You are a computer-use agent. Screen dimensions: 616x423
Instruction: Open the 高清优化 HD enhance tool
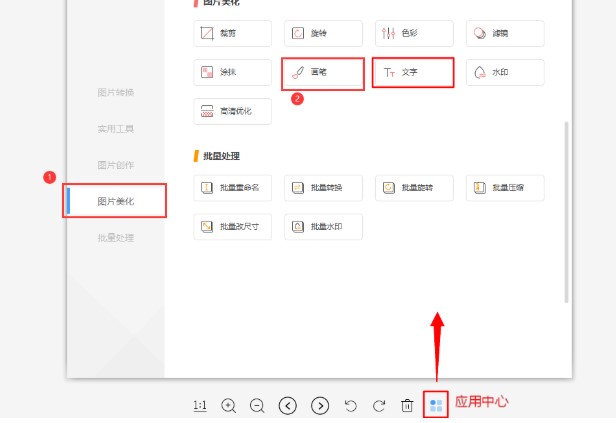232,111
